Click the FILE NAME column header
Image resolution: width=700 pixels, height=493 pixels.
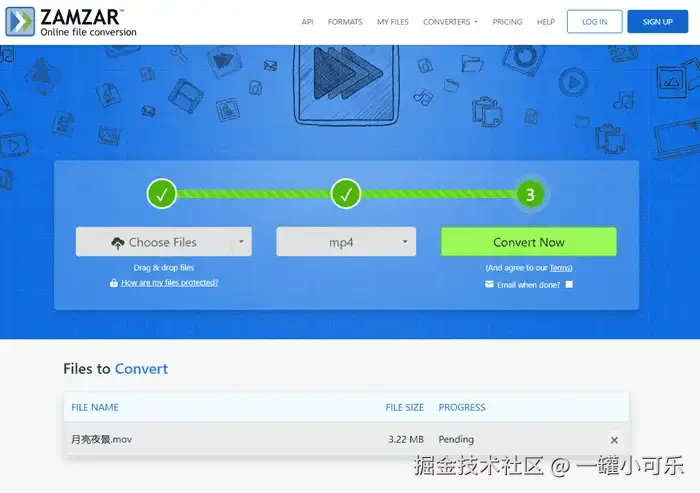(95, 407)
